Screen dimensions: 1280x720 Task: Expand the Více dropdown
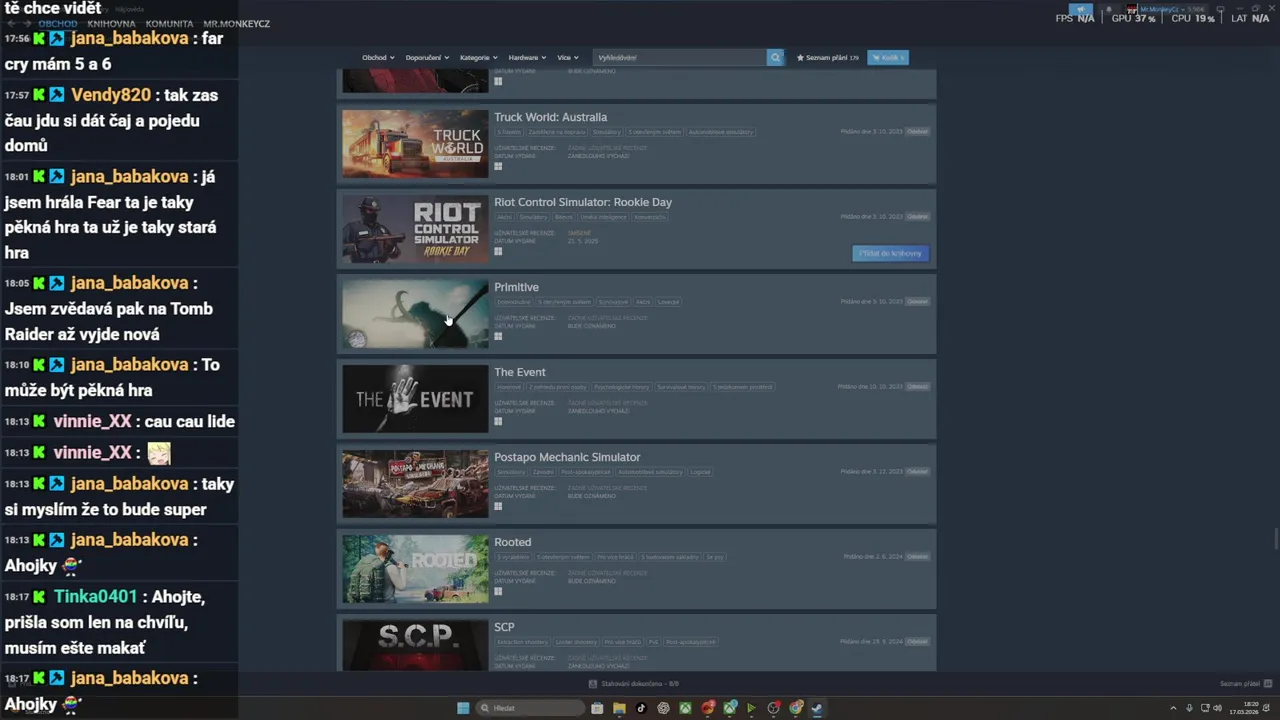click(567, 58)
